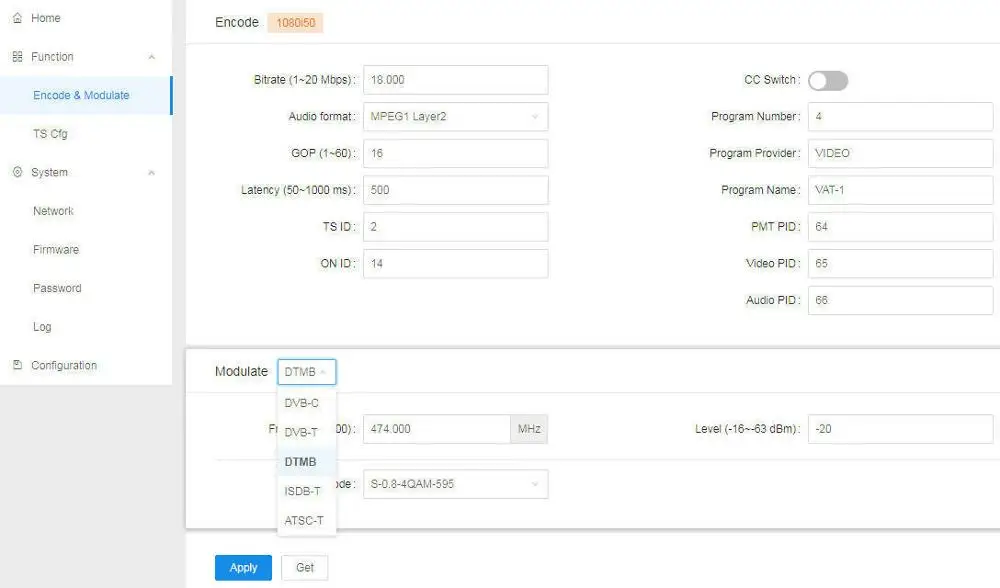This screenshot has height=588, width=1000.
Task: Click the Apply button
Action: [x=243, y=568]
